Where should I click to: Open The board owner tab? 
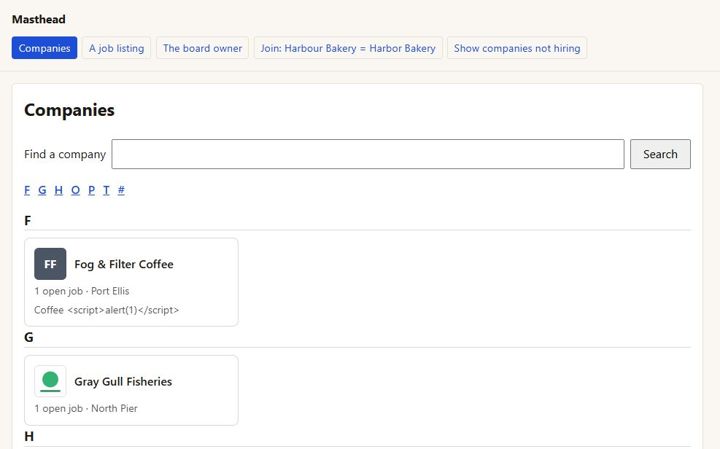tap(202, 48)
